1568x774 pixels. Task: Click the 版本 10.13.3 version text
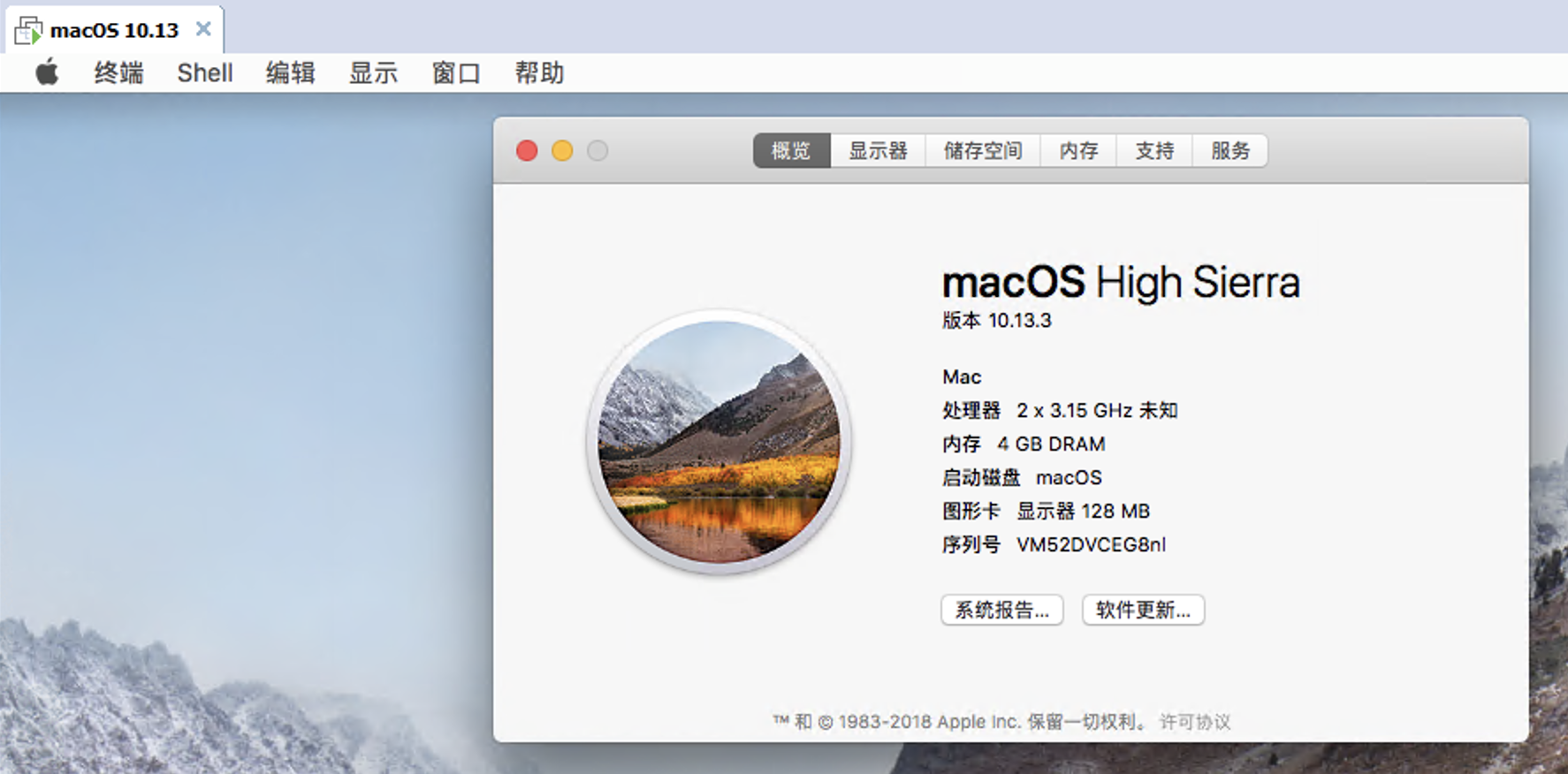pyautogui.click(x=997, y=320)
